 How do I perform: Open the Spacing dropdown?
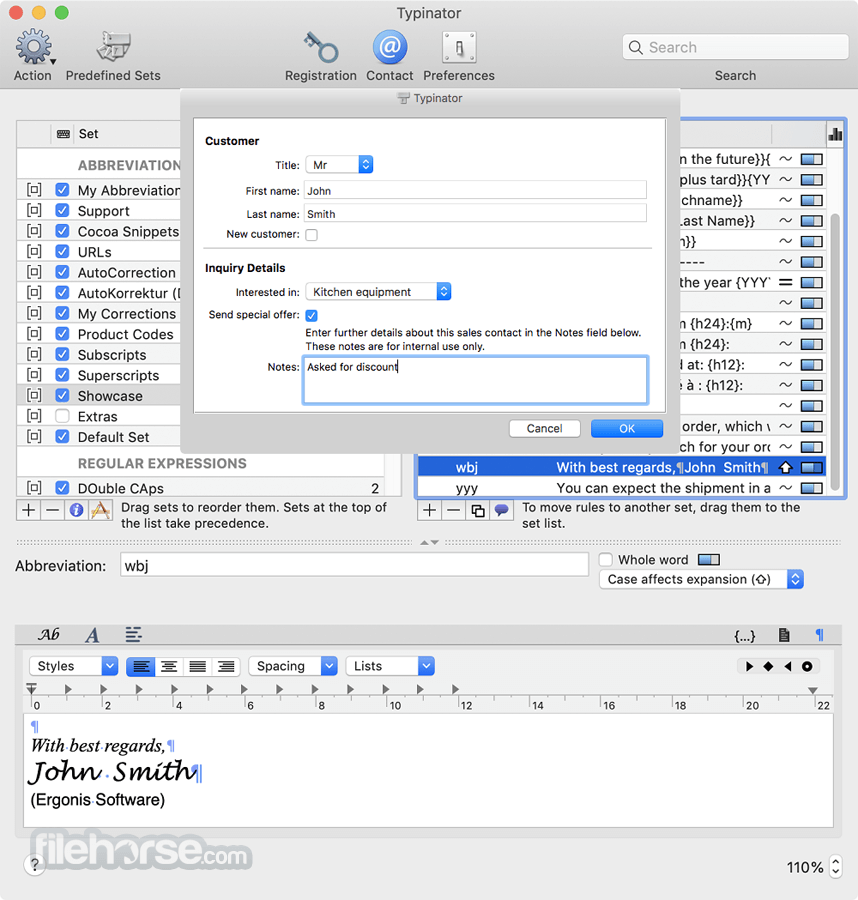(293, 666)
